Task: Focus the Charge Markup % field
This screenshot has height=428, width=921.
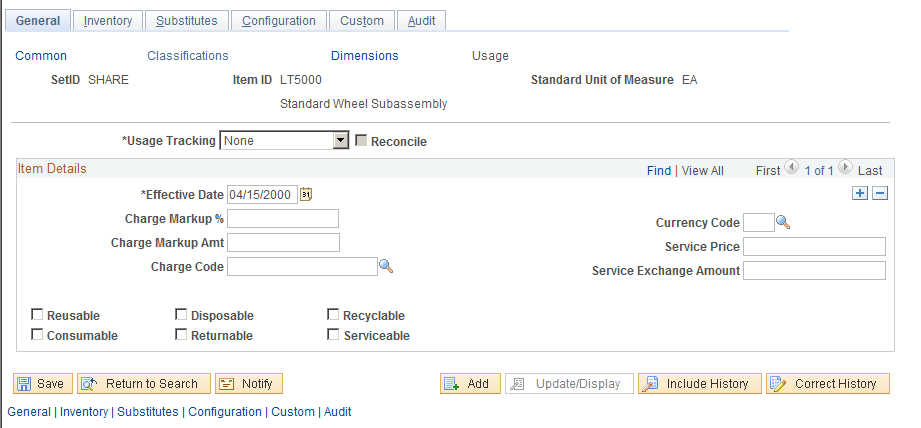Action: [283, 218]
